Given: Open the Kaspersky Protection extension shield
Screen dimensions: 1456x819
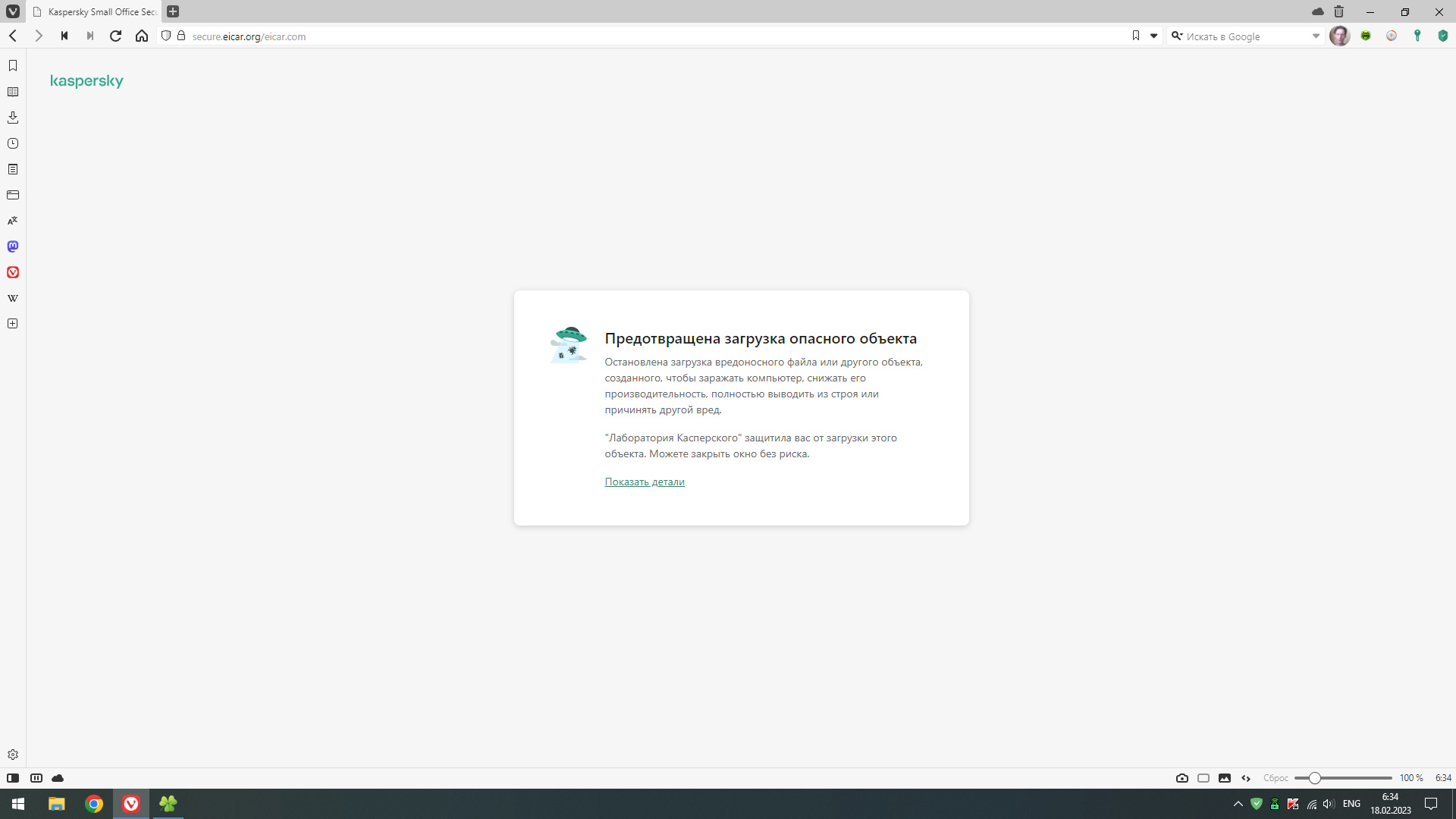Looking at the screenshot, I should tap(1443, 36).
